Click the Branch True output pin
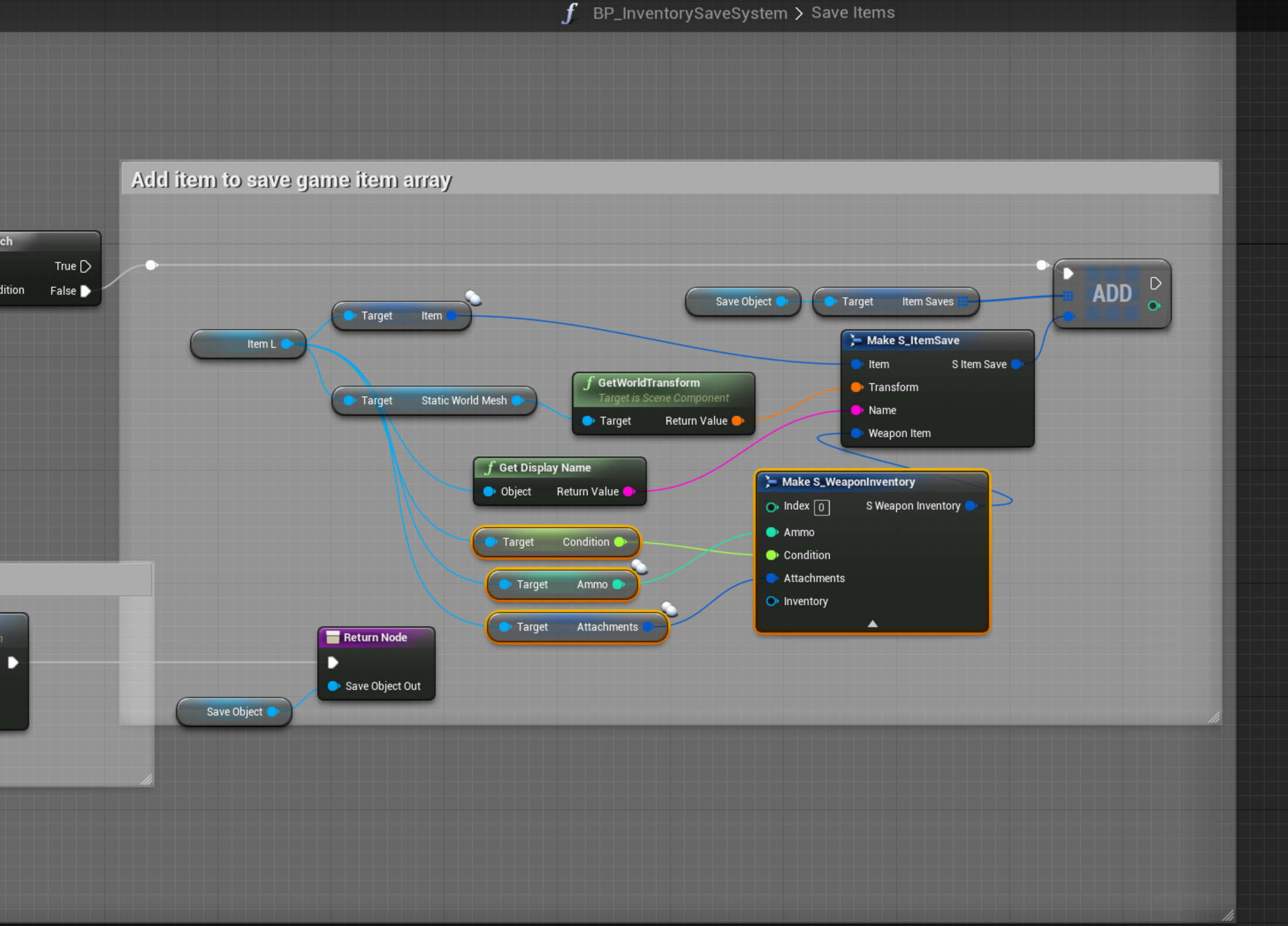 click(85, 266)
